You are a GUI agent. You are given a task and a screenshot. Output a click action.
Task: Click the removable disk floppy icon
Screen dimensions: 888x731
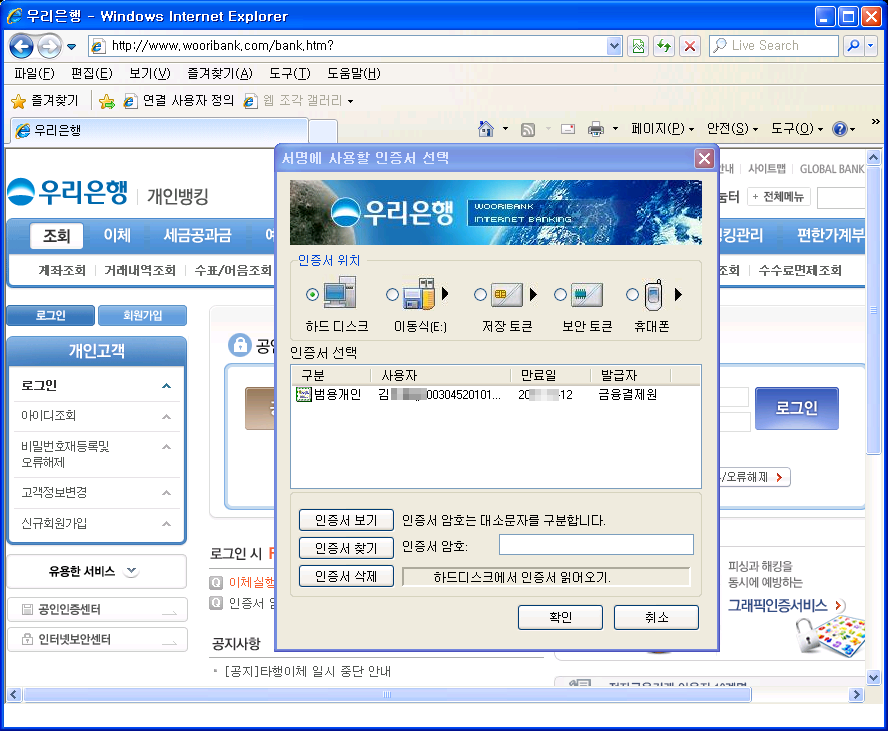tap(419, 293)
